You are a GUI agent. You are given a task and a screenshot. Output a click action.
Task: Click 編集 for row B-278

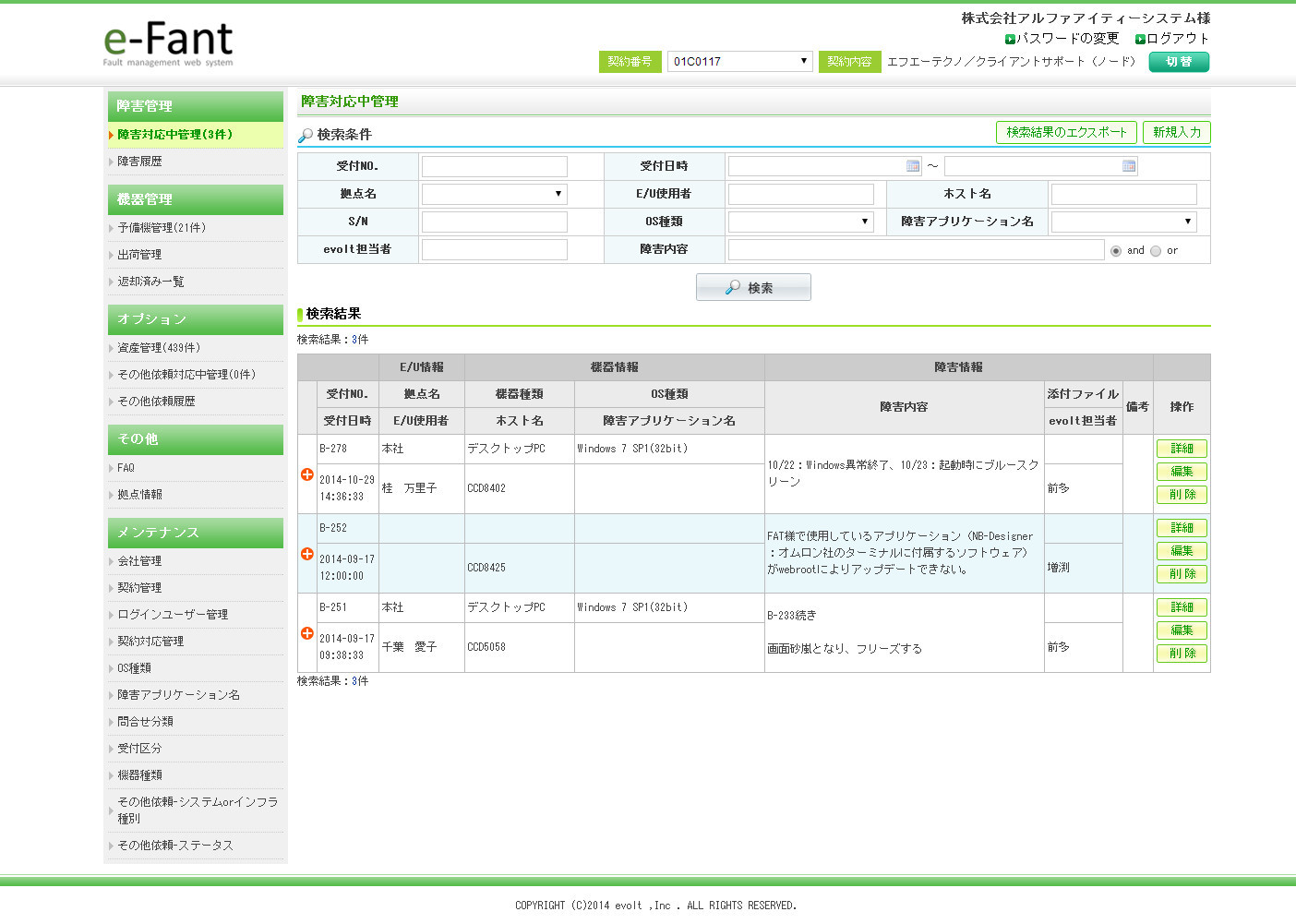(x=1182, y=472)
